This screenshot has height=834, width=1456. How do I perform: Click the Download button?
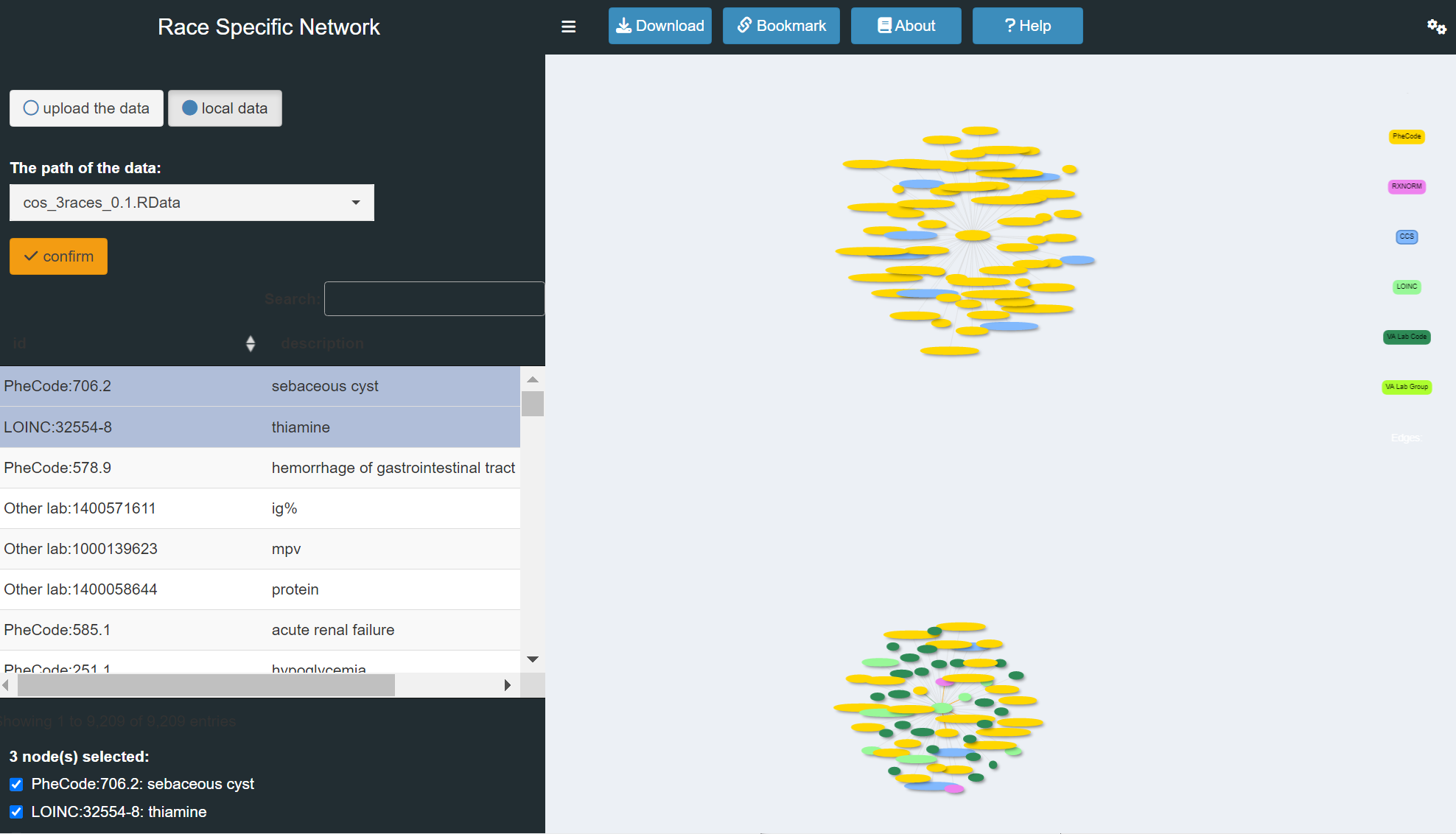[x=659, y=26]
